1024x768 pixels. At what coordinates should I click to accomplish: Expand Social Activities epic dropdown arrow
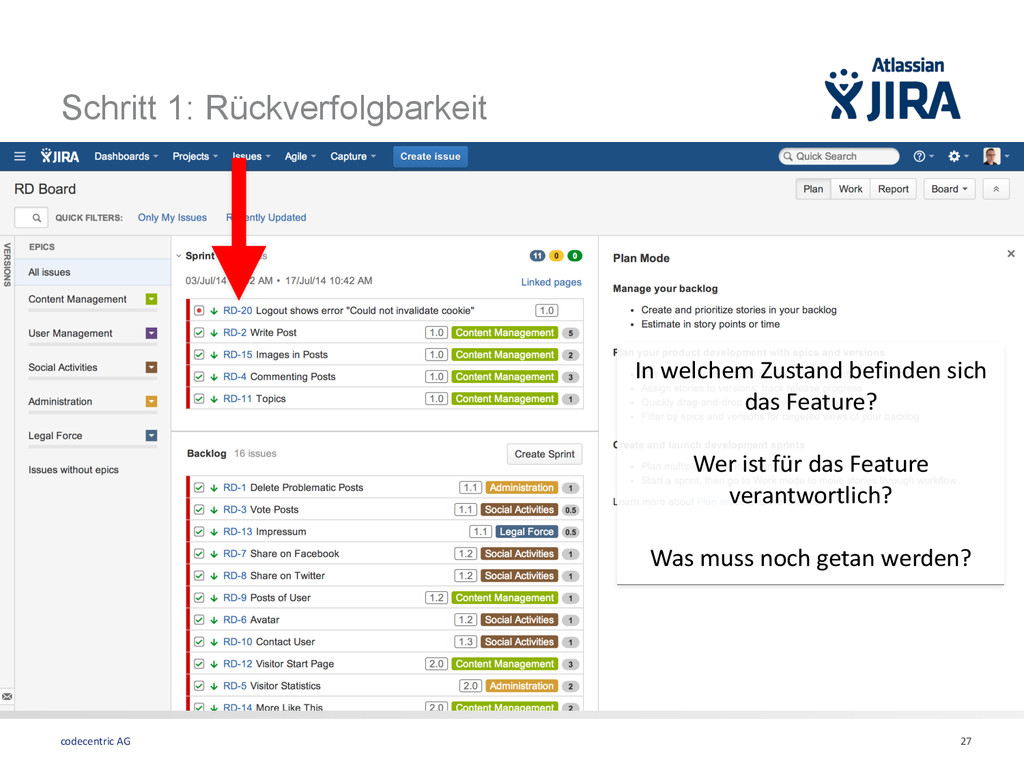point(152,367)
